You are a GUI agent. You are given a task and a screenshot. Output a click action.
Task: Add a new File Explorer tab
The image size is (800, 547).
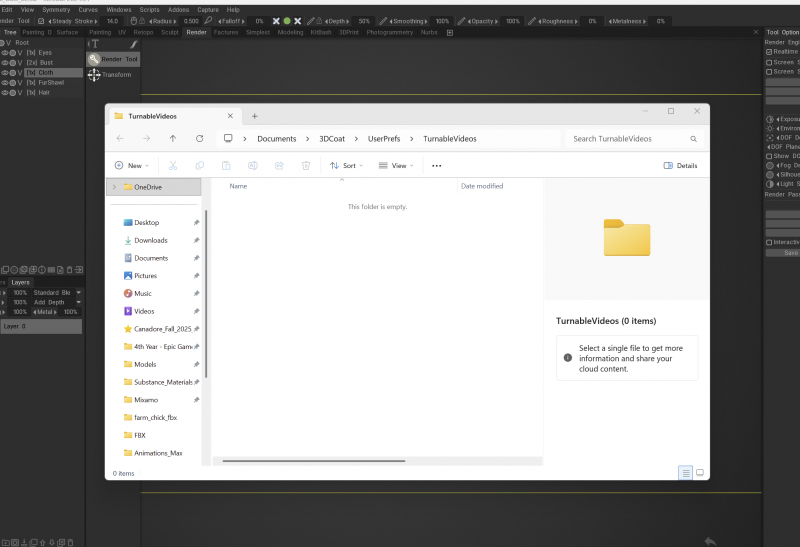pyautogui.click(x=255, y=116)
